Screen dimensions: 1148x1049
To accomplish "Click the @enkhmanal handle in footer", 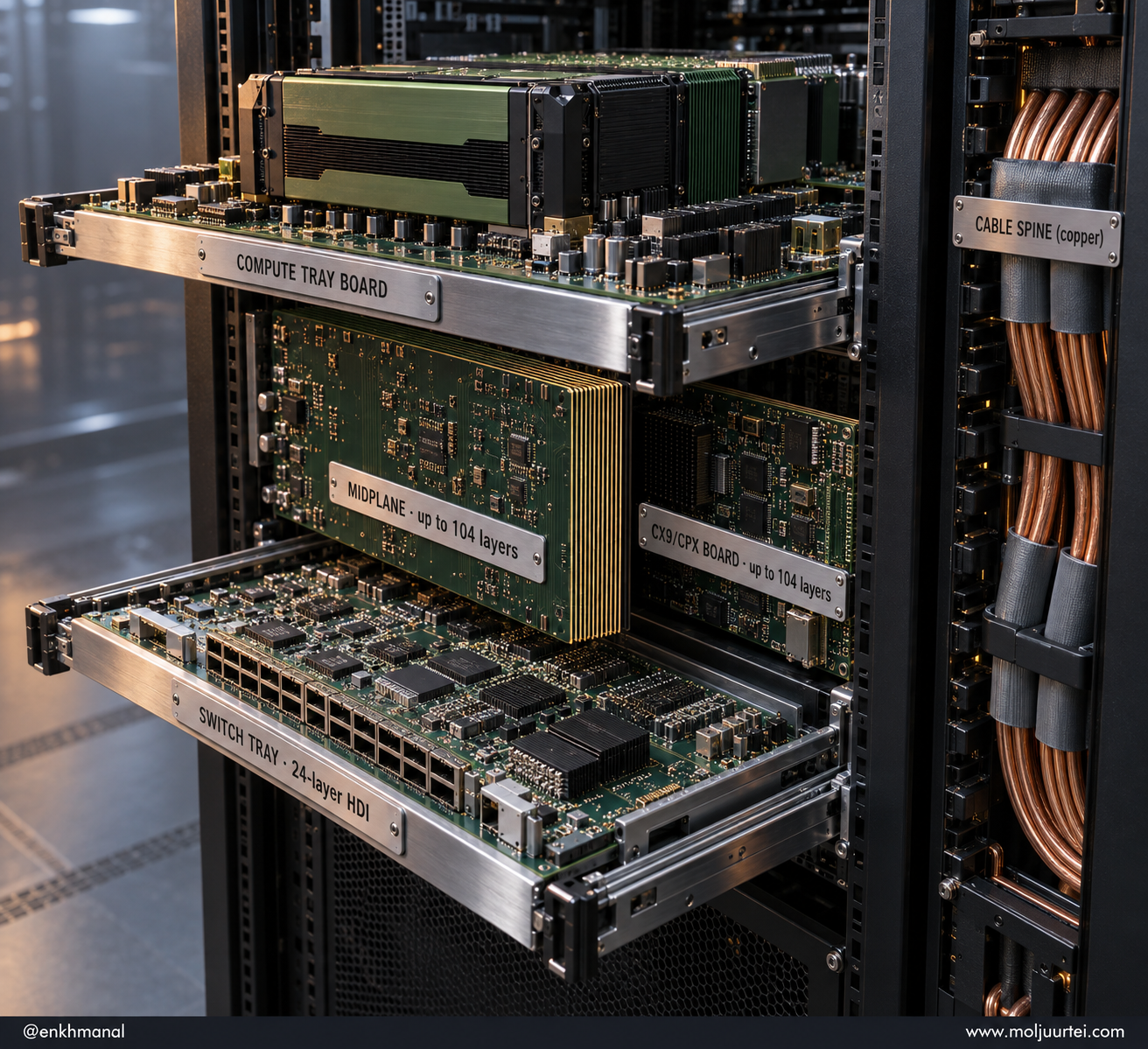I will coord(73,1032).
